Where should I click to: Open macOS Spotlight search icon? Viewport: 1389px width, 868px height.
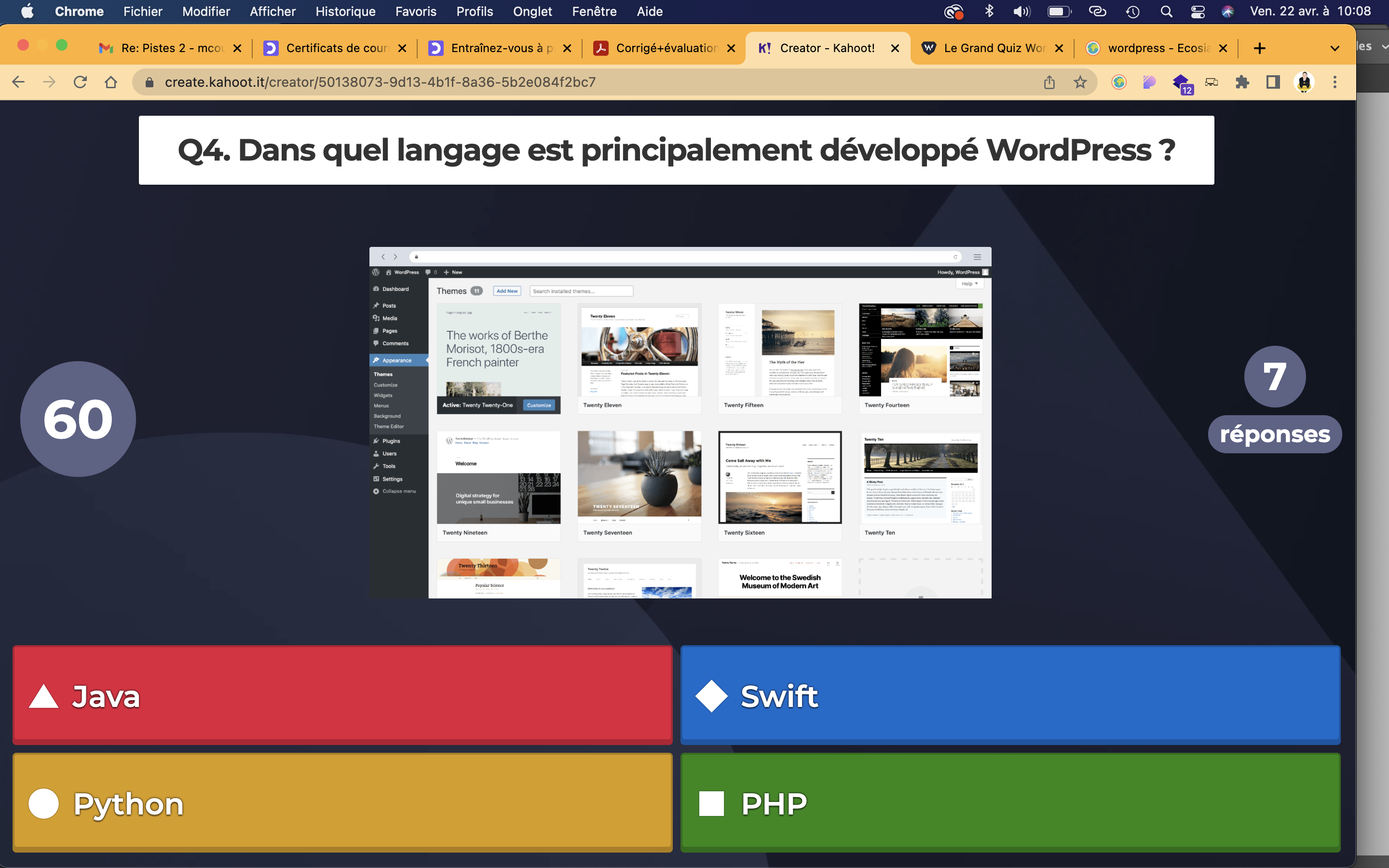pyautogui.click(x=1166, y=12)
